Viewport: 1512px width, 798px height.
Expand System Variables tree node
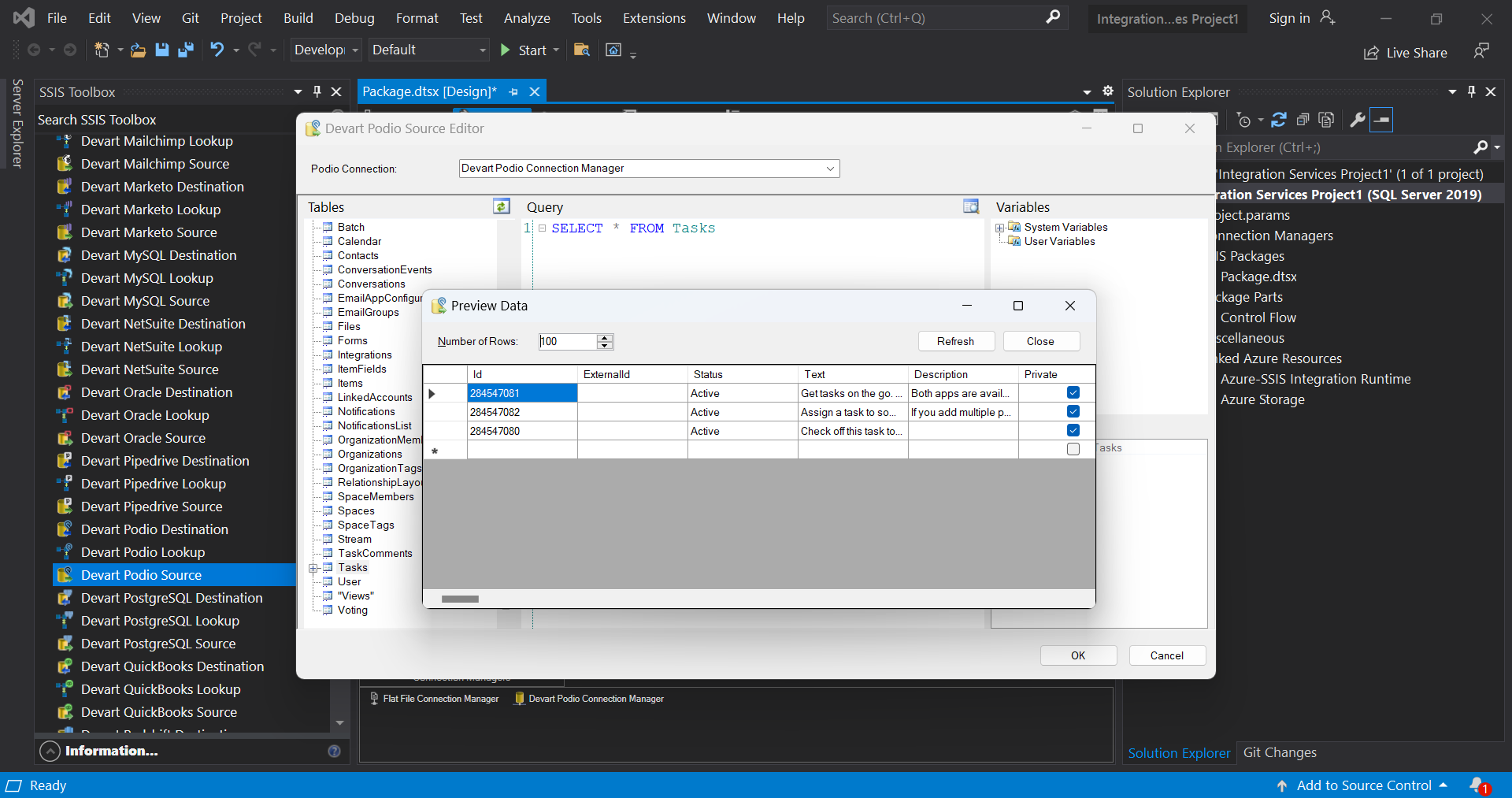coord(999,228)
